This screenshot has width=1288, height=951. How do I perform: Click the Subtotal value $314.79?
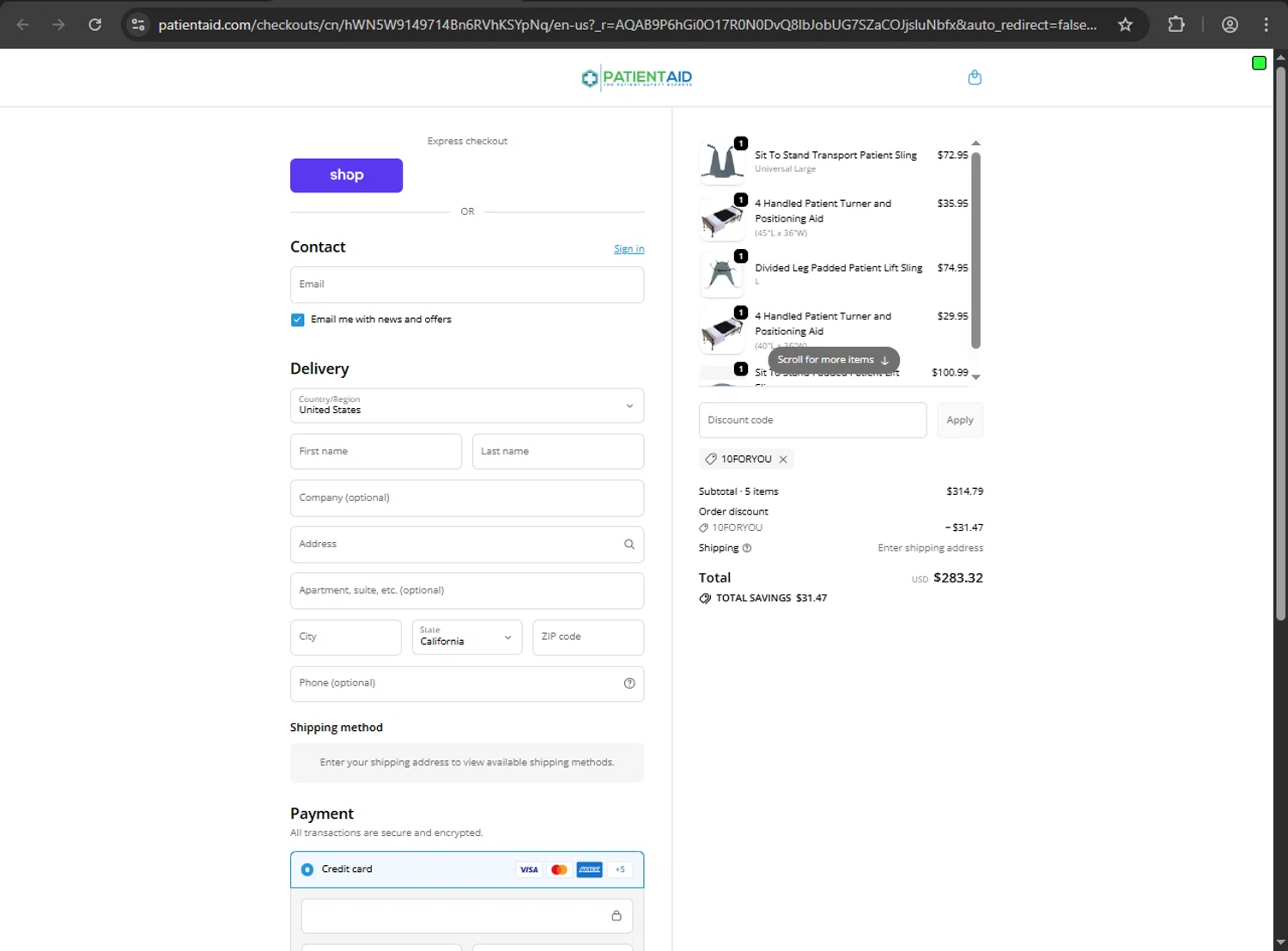(x=965, y=491)
